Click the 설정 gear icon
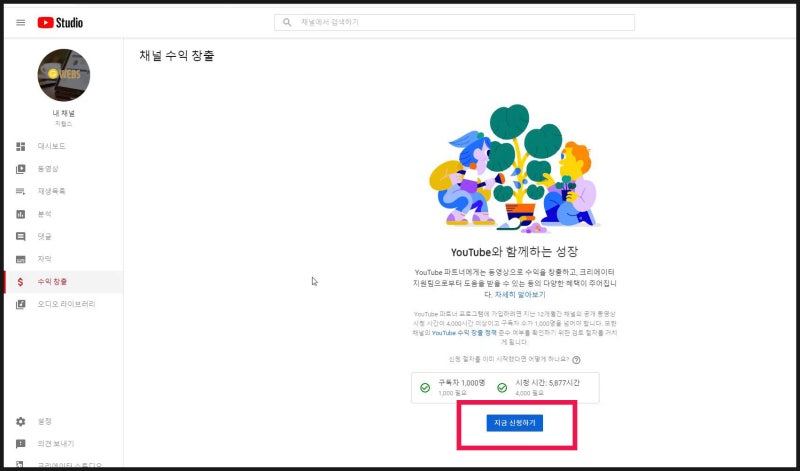Image resolution: width=800 pixels, height=471 pixels. point(20,422)
